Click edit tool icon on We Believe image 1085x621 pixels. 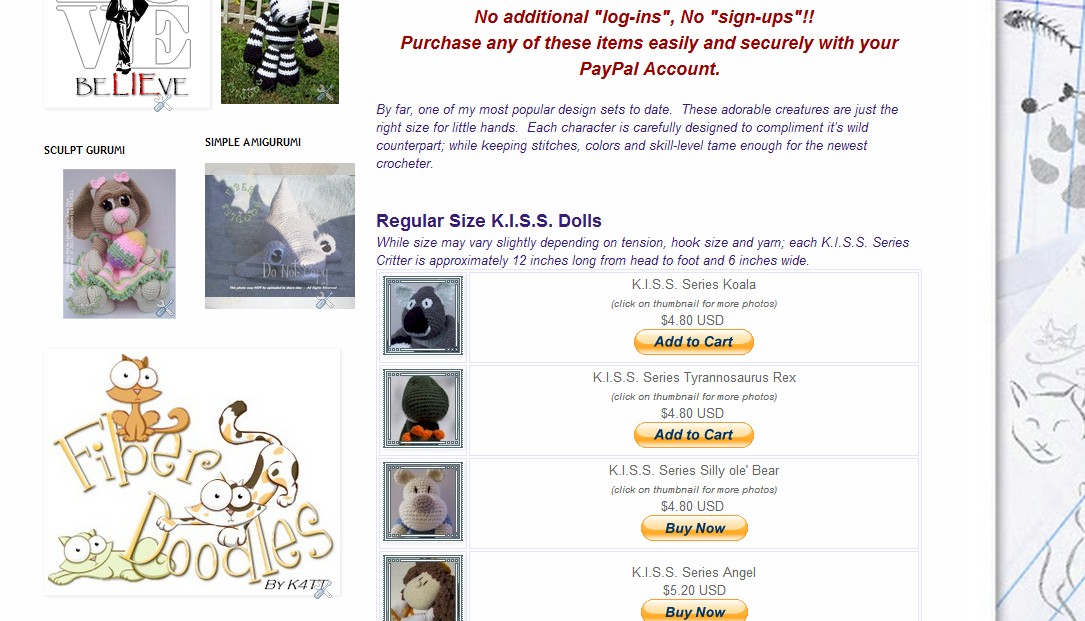163,102
